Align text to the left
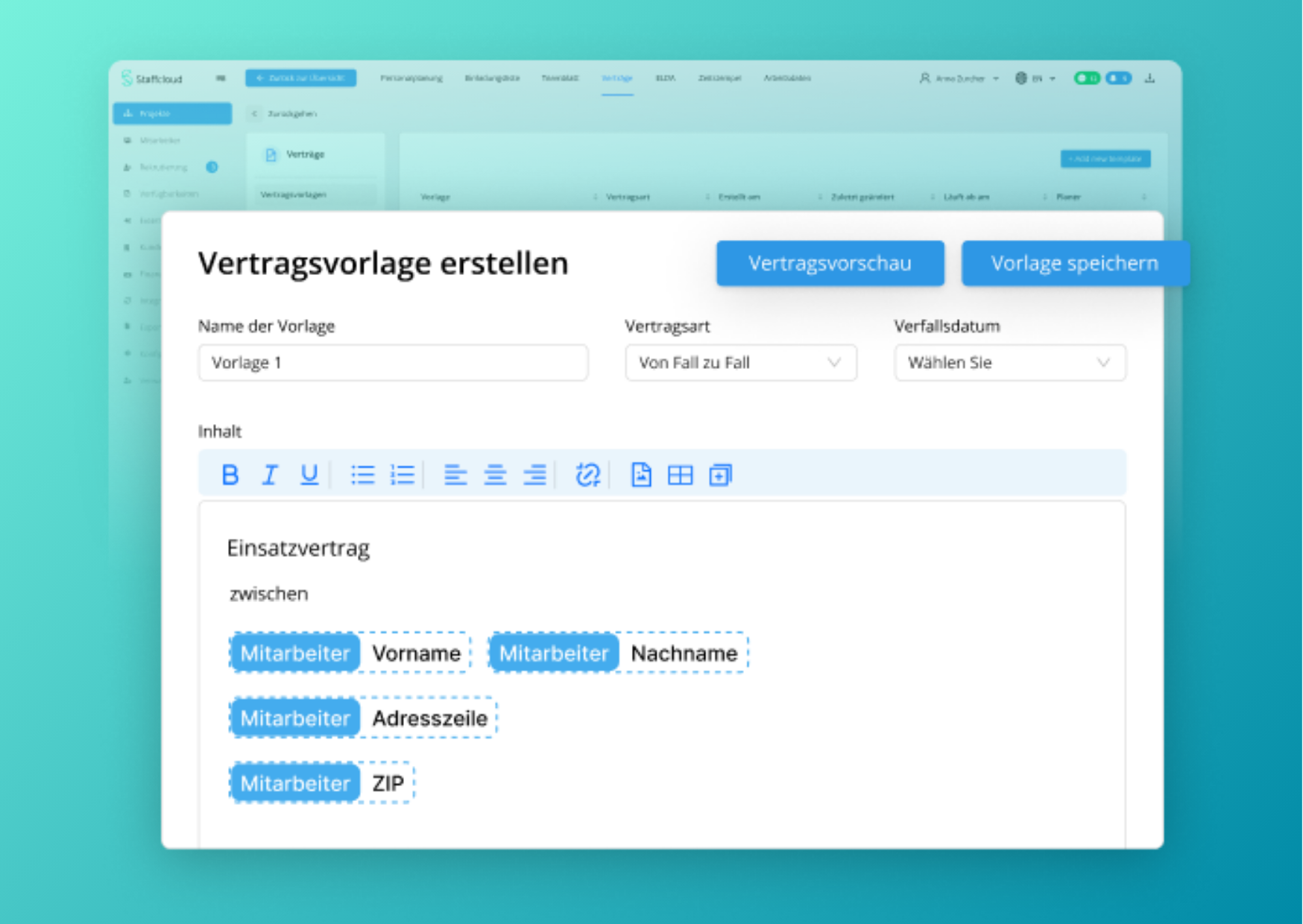The image size is (1303, 924). coord(455,475)
